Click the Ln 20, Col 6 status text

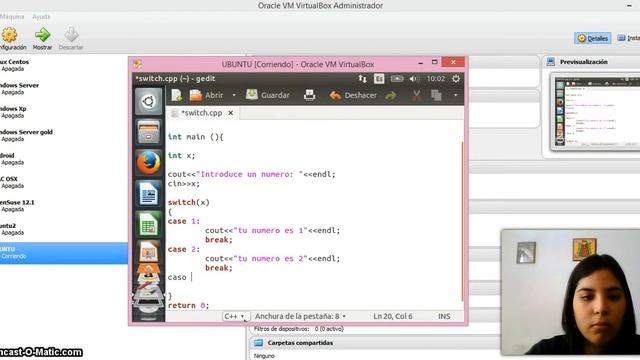(x=393, y=316)
